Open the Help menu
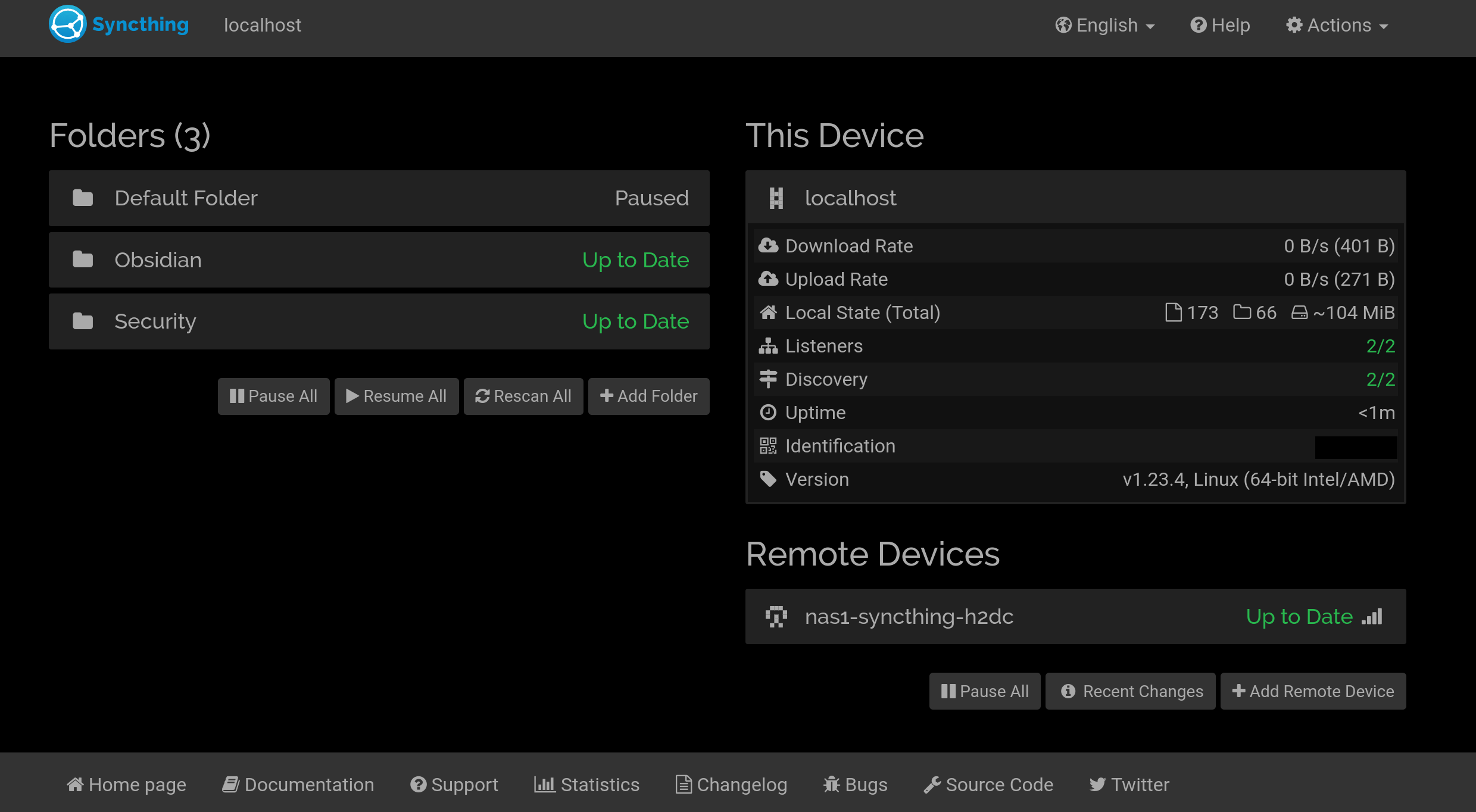 pos(1219,25)
